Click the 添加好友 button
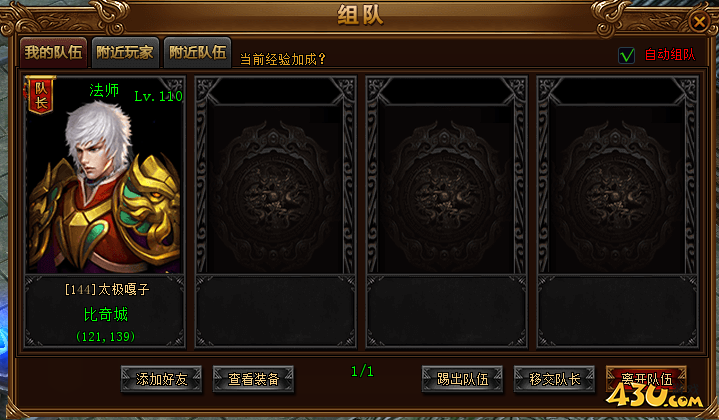 161,379
